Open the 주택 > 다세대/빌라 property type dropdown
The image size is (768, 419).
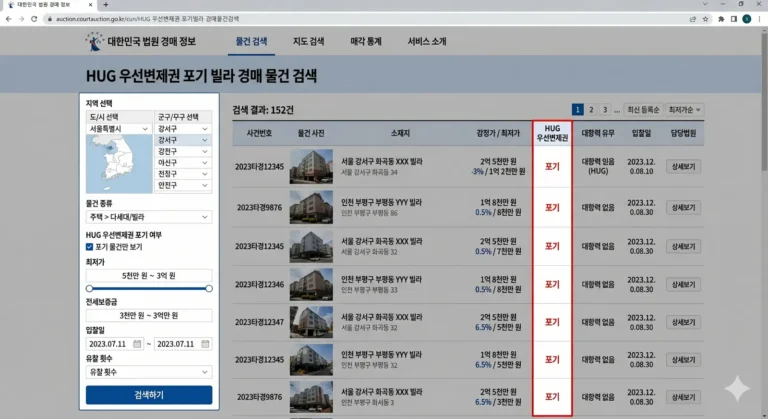[x=149, y=217]
